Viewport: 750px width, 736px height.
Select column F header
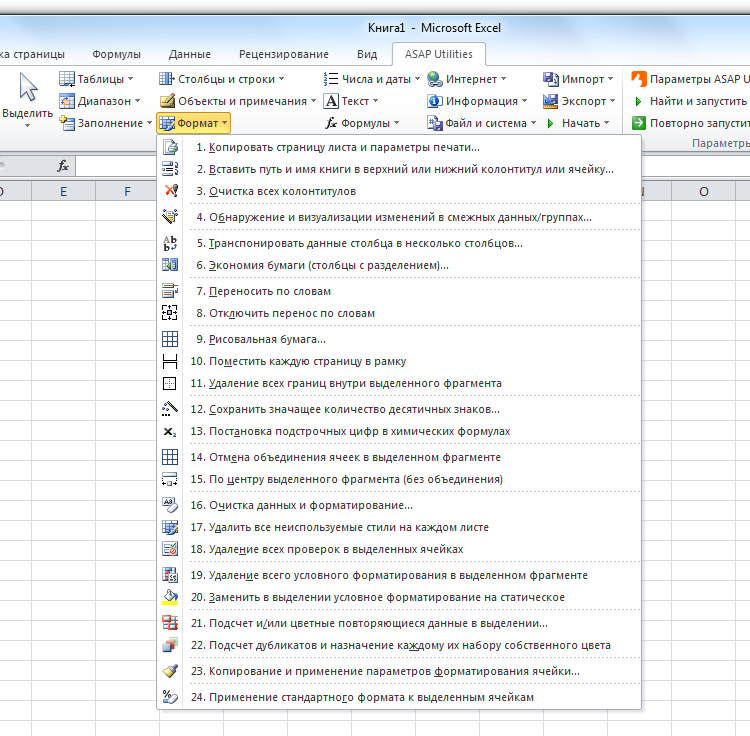(127, 192)
